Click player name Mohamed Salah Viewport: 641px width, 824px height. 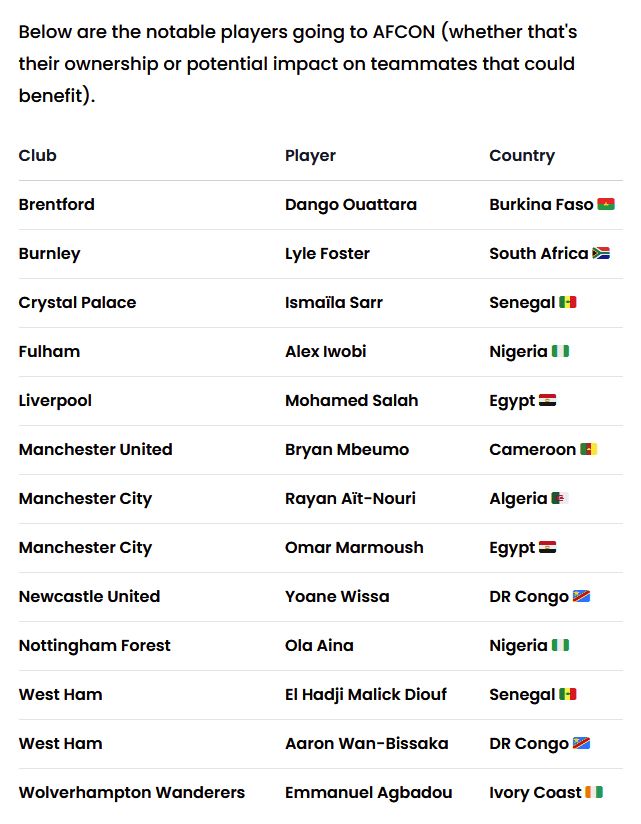click(351, 400)
